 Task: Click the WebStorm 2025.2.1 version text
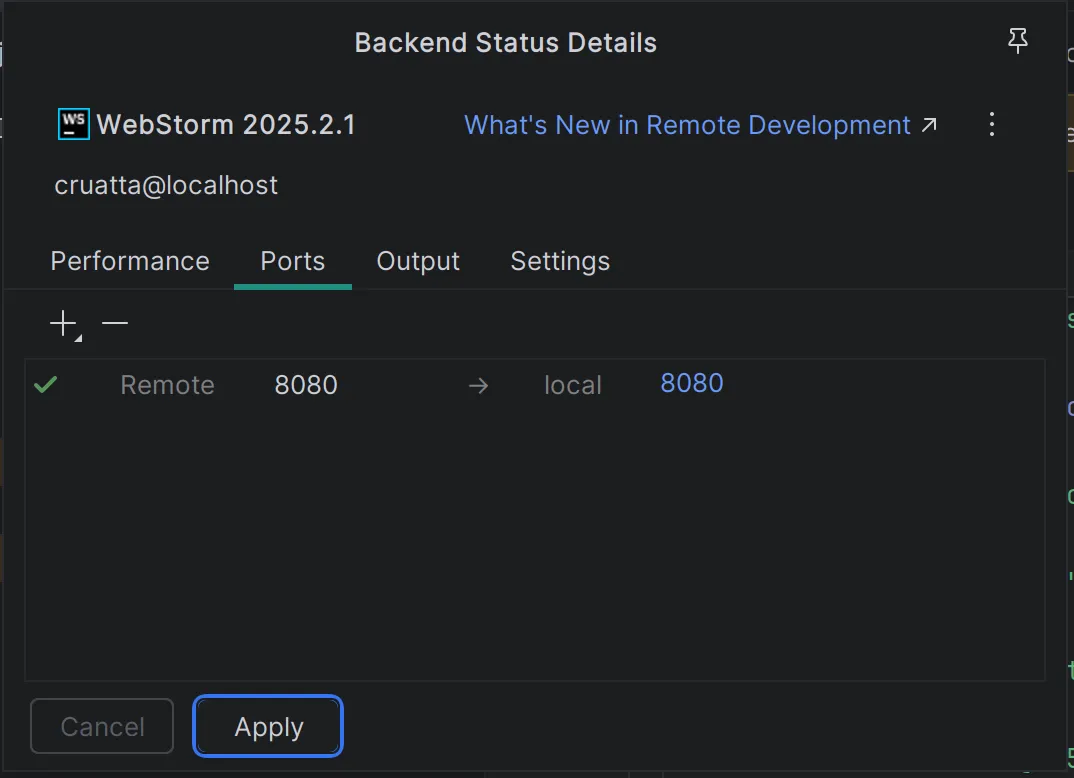click(x=226, y=125)
